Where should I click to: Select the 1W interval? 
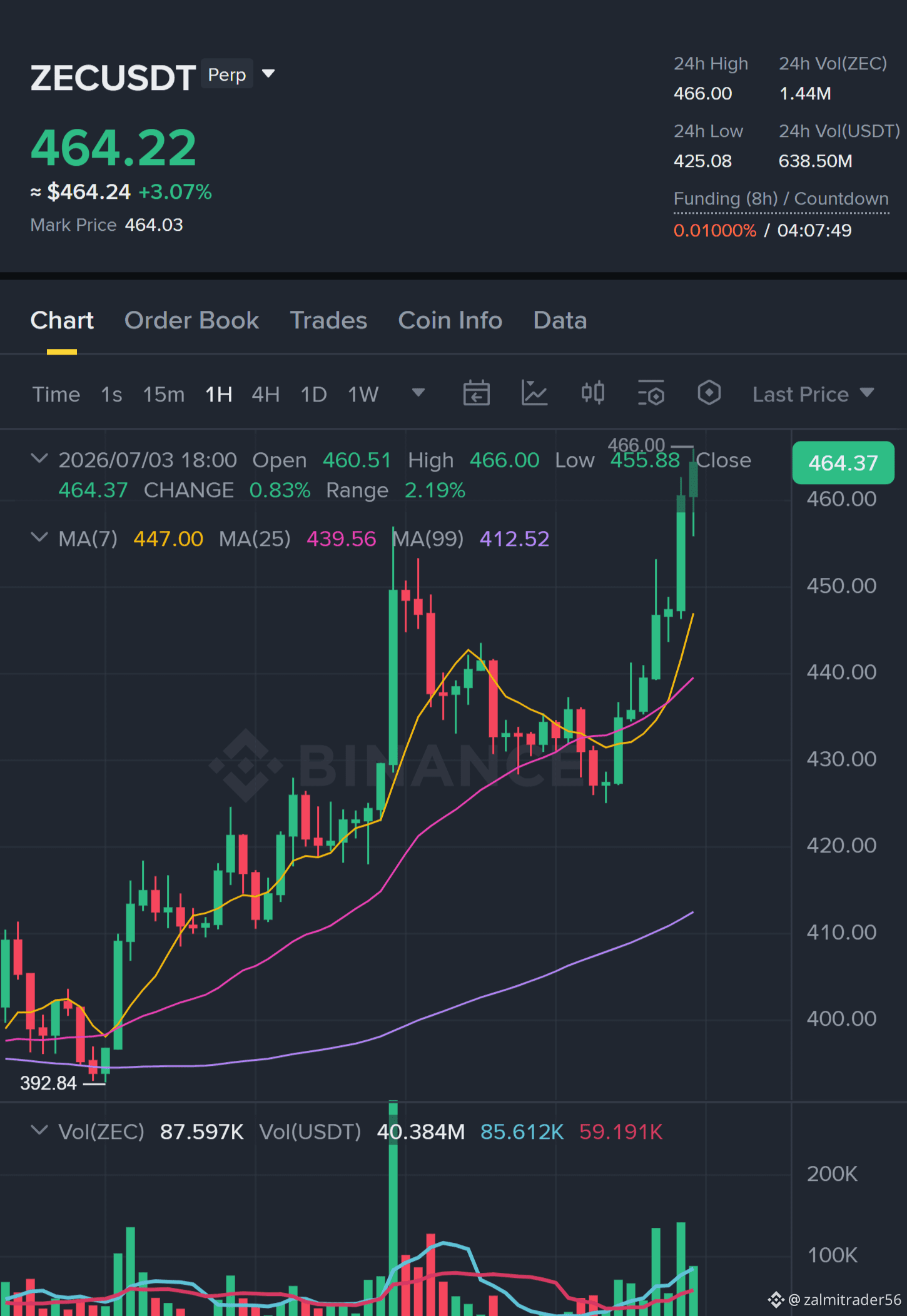coord(363,394)
